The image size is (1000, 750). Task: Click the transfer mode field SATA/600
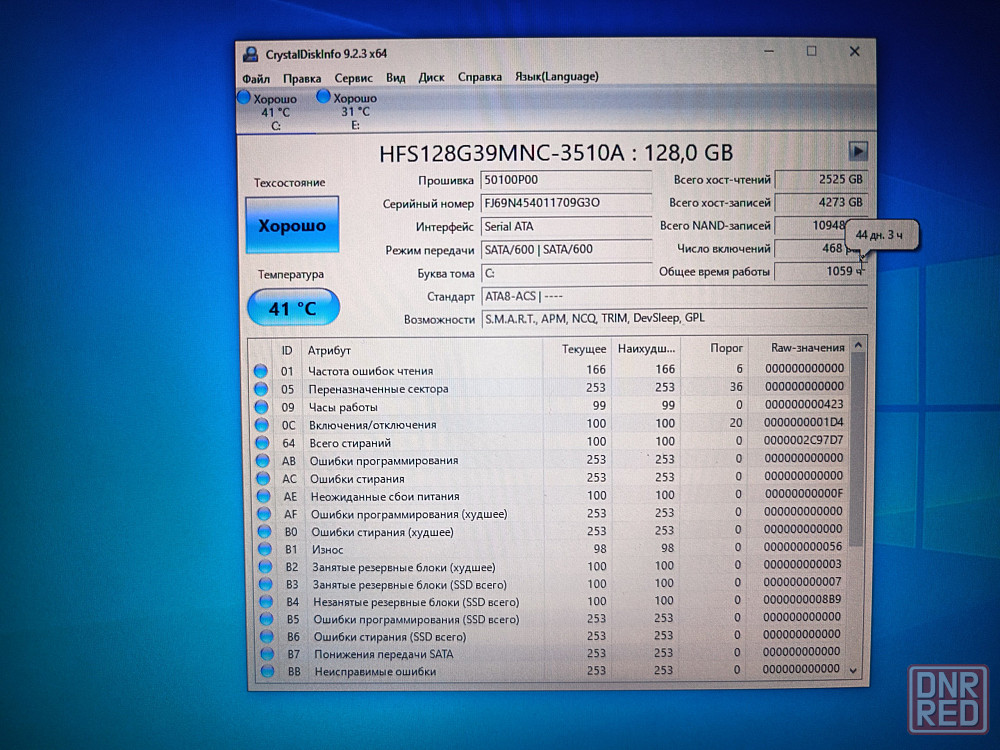566,249
